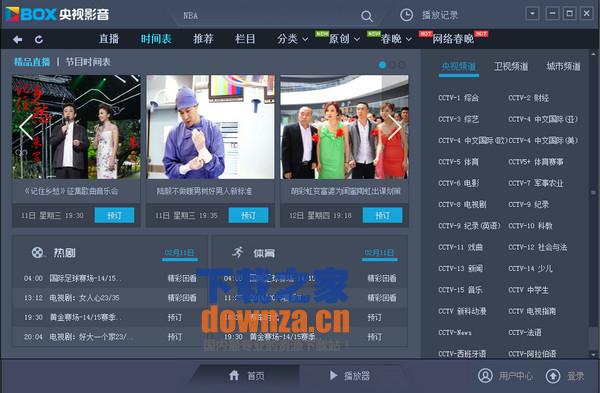600x393 pixels.
Task: Select the first carousel page dot
Action: pos(382,65)
